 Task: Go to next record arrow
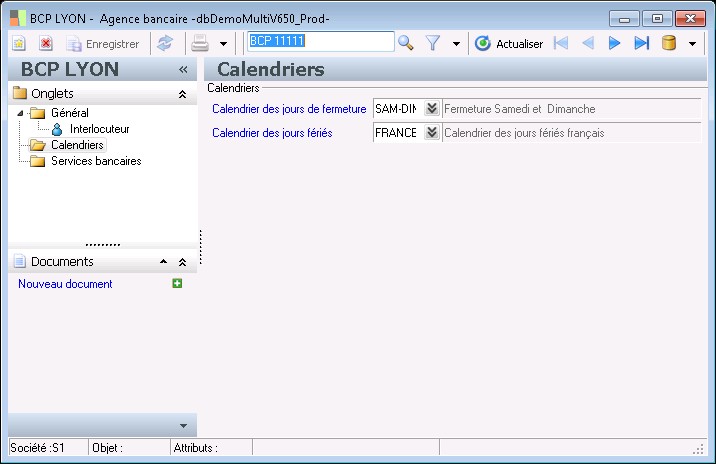(x=615, y=43)
